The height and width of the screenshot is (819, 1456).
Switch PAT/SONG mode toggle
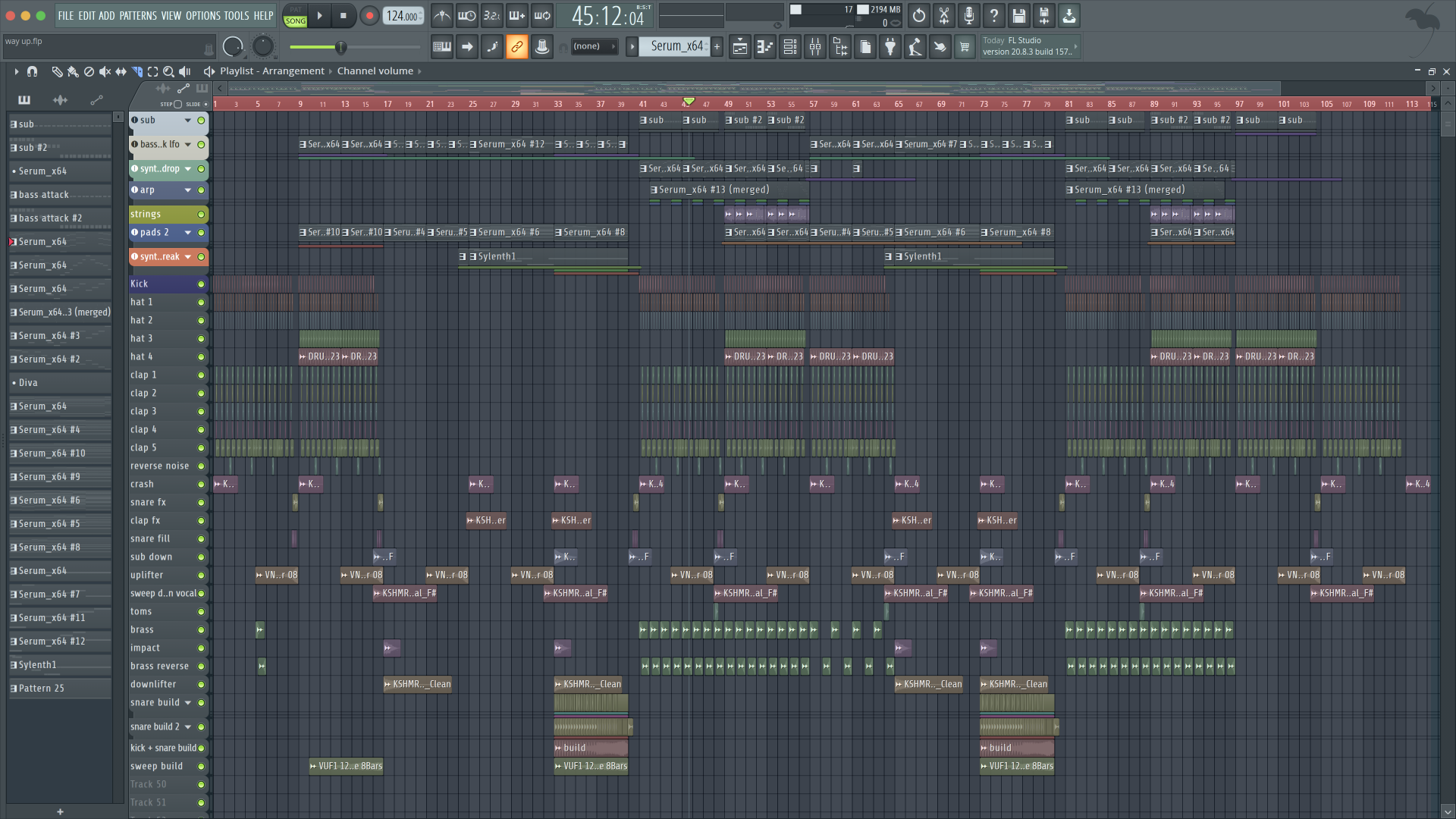(295, 15)
